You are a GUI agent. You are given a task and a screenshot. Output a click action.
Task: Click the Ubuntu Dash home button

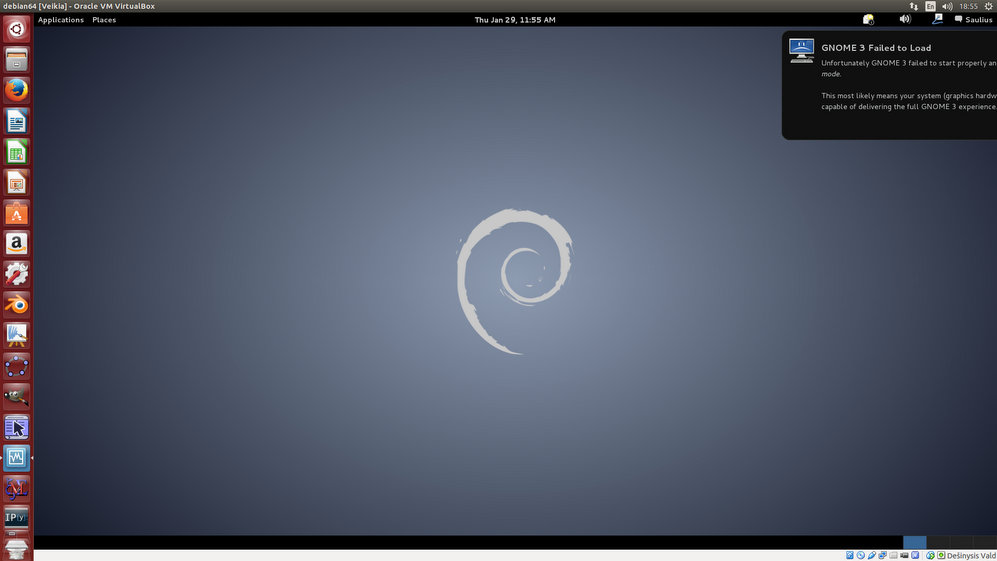pyautogui.click(x=16, y=29)
